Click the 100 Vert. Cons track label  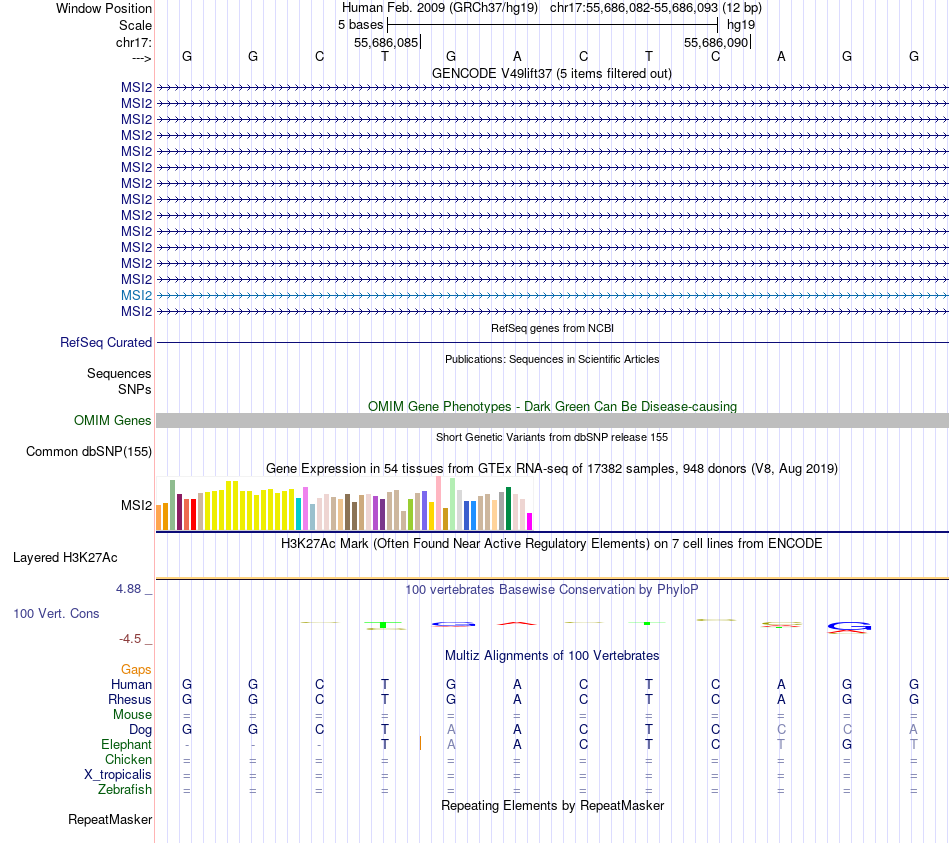click(56, 613)
